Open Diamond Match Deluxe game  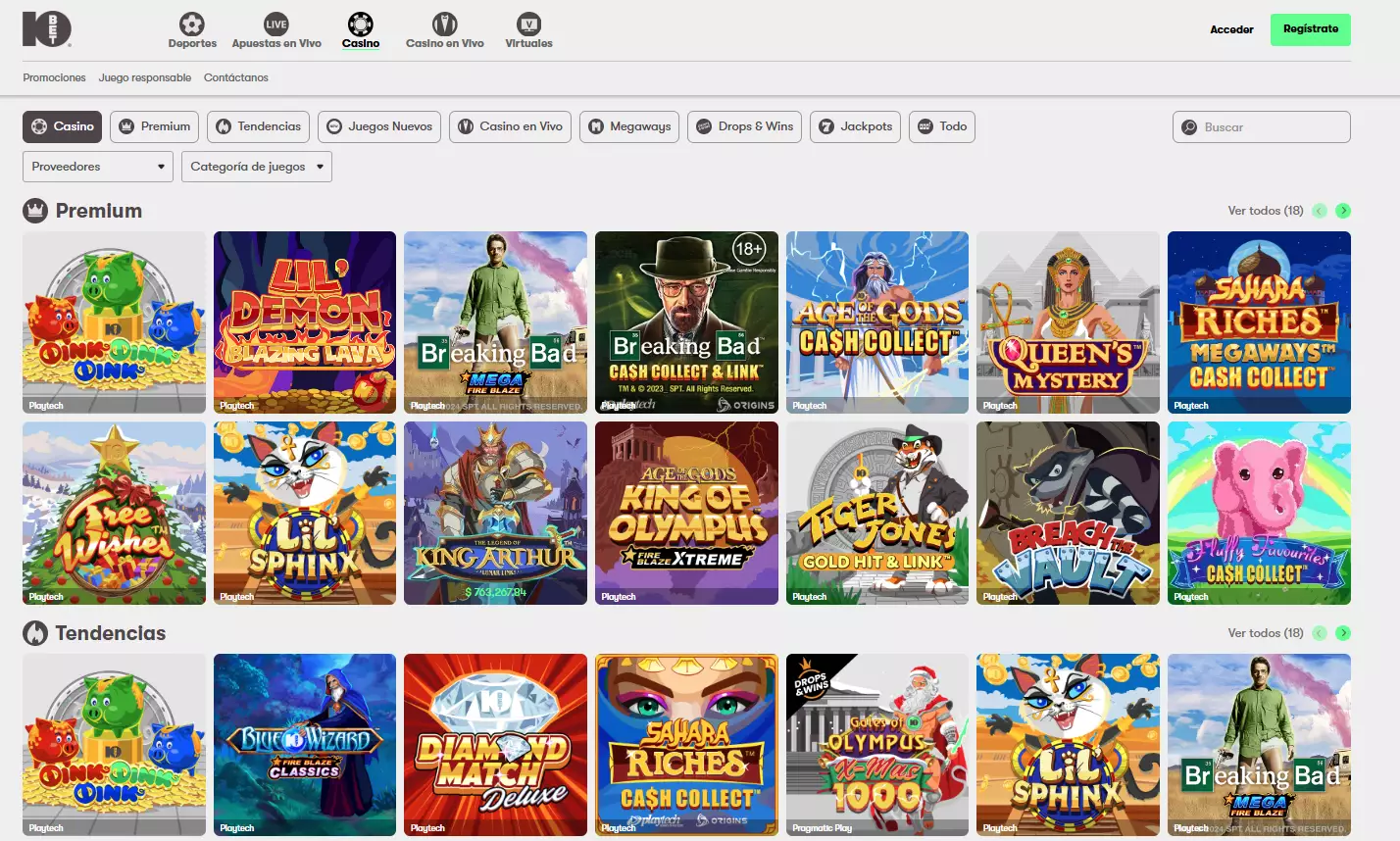click(x=496, y=745)
